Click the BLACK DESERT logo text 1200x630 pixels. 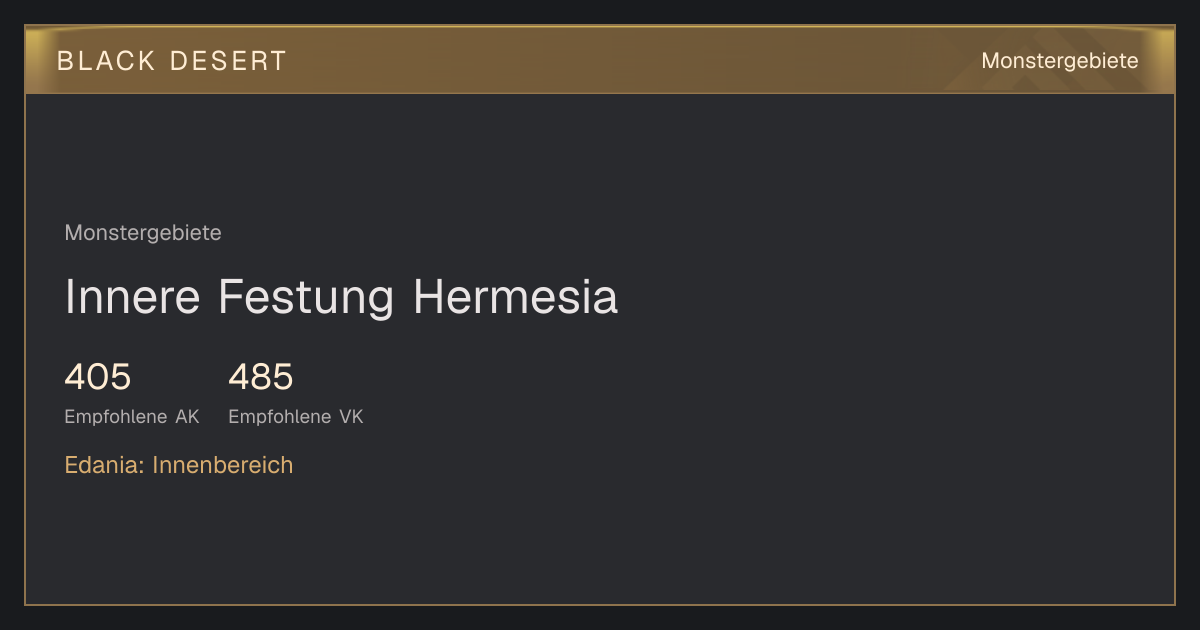coord(172,61)
